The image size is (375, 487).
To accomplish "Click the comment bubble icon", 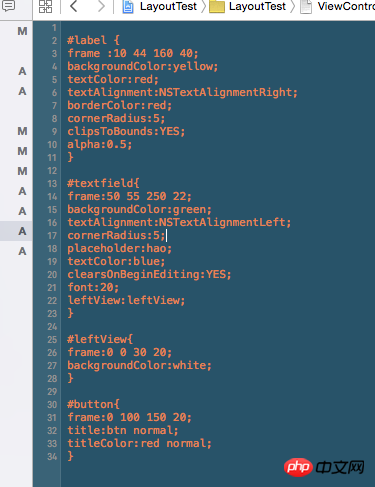I will coord(8,5).
